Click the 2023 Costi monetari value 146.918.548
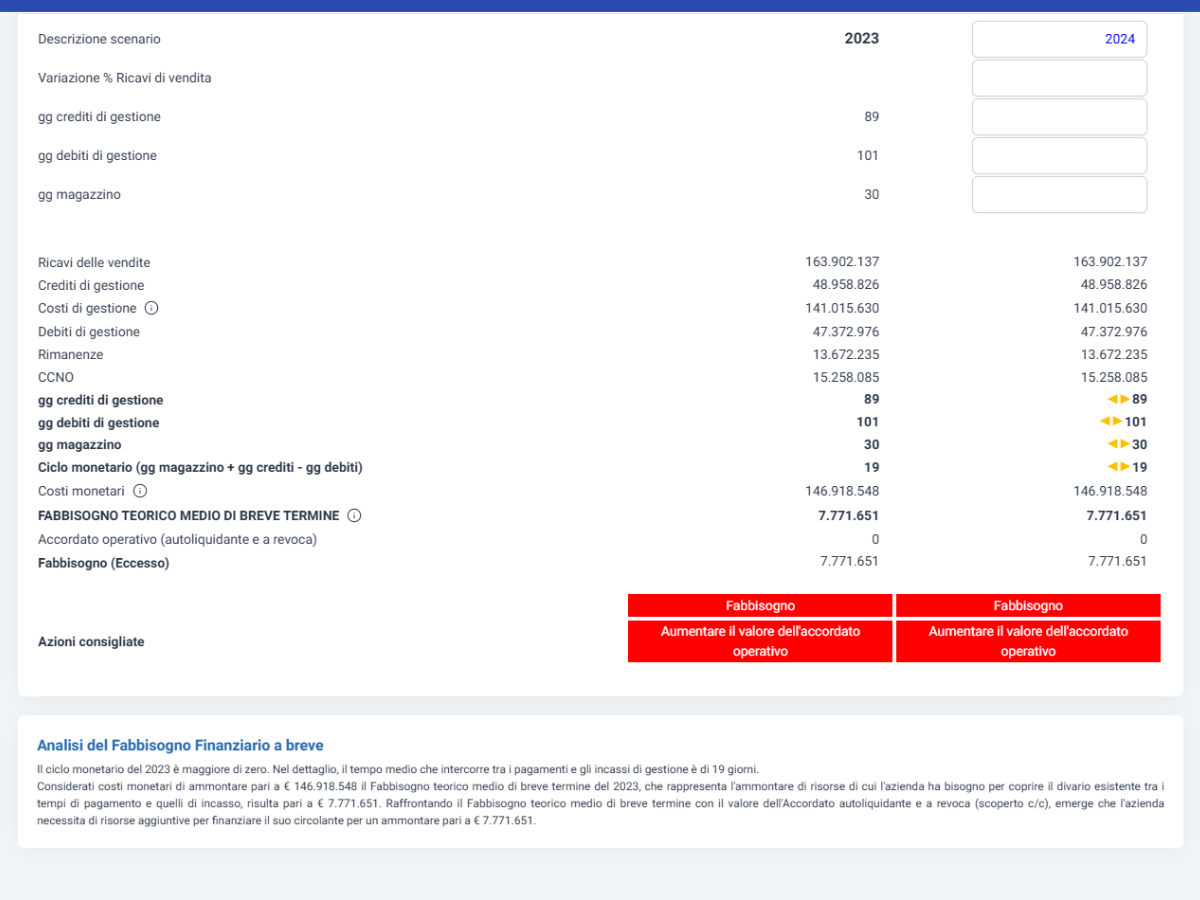The image size is (1200, 900). coord(842,491)
